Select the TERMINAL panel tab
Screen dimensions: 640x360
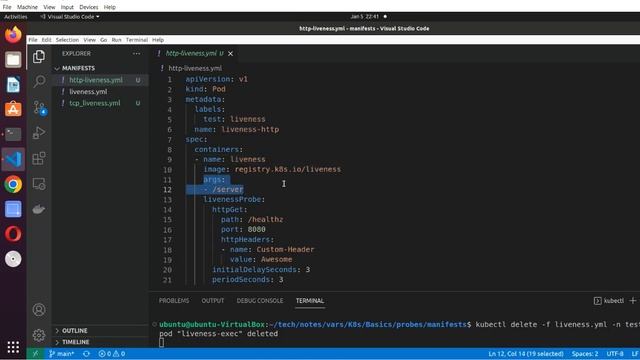tap(310, 301)
